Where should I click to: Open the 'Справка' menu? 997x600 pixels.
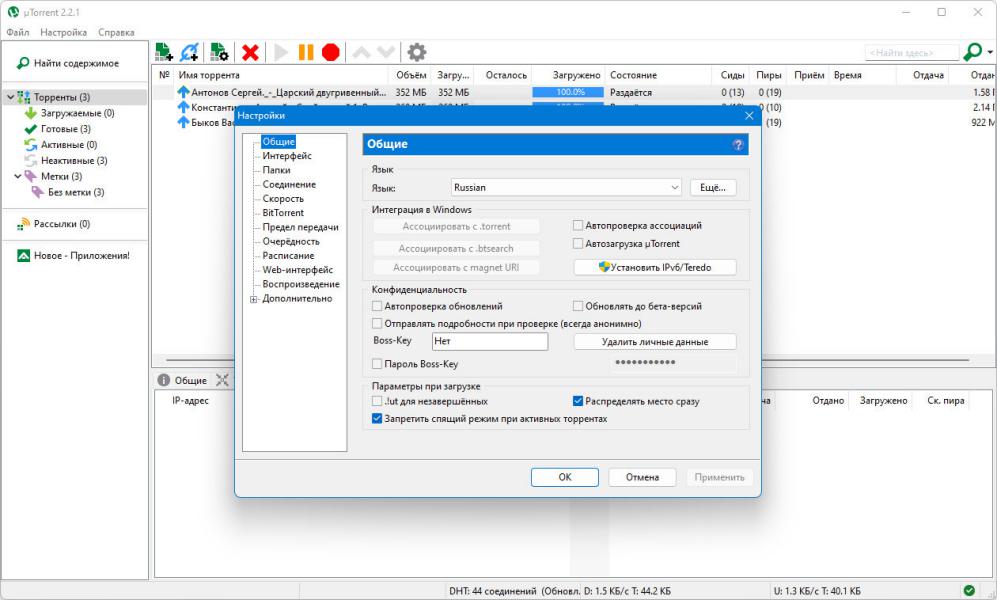(x=116, y=32)
